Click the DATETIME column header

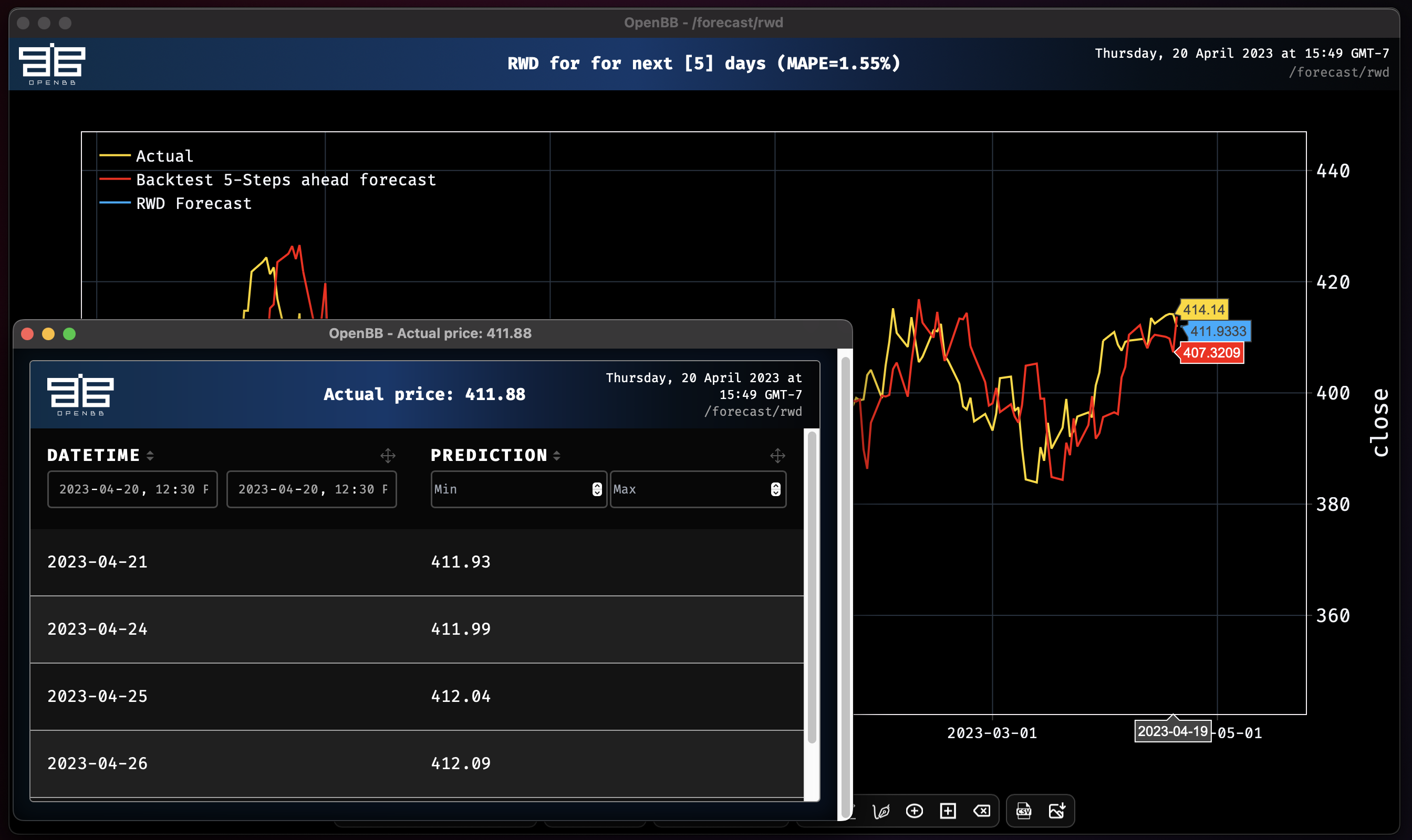(x=94, y=456)
